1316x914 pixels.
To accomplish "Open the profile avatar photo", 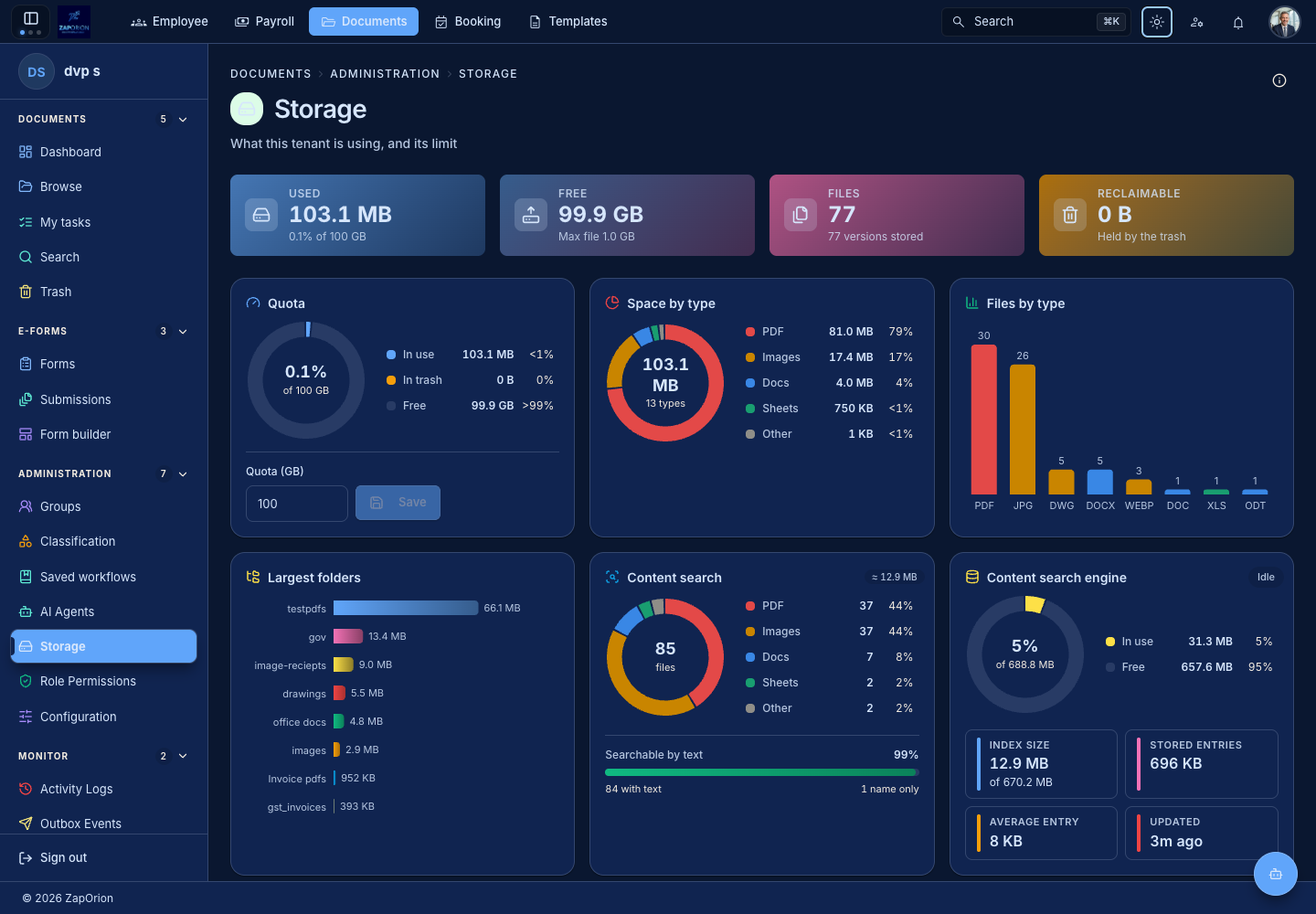I will [1285, 22].
